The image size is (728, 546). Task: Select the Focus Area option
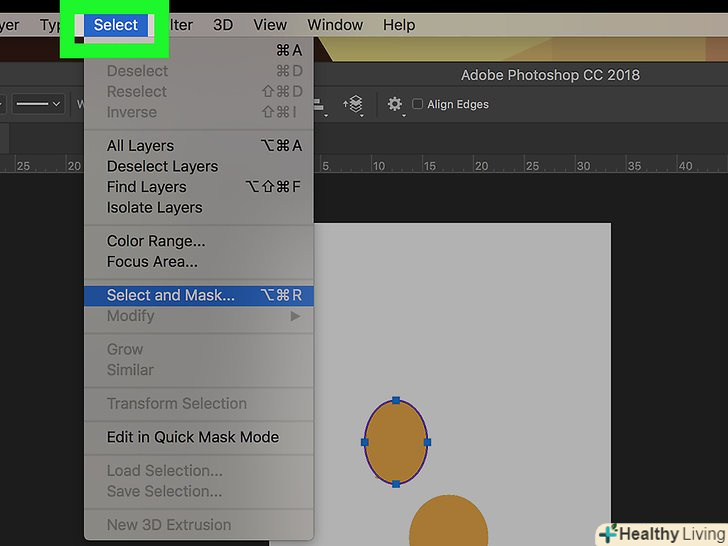(152, 262)
